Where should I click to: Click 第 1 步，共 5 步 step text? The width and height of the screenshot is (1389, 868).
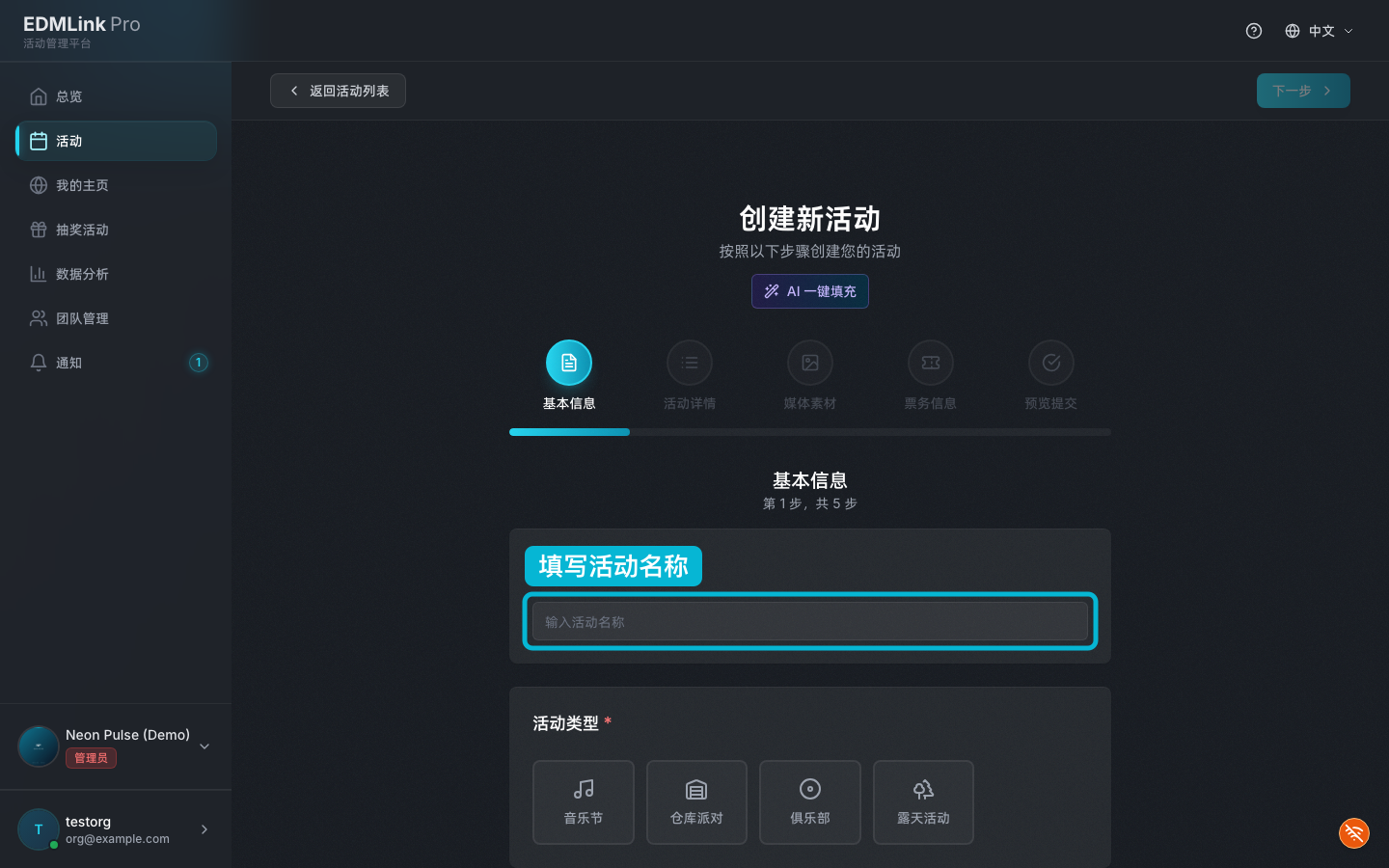[x=810, y=503]
